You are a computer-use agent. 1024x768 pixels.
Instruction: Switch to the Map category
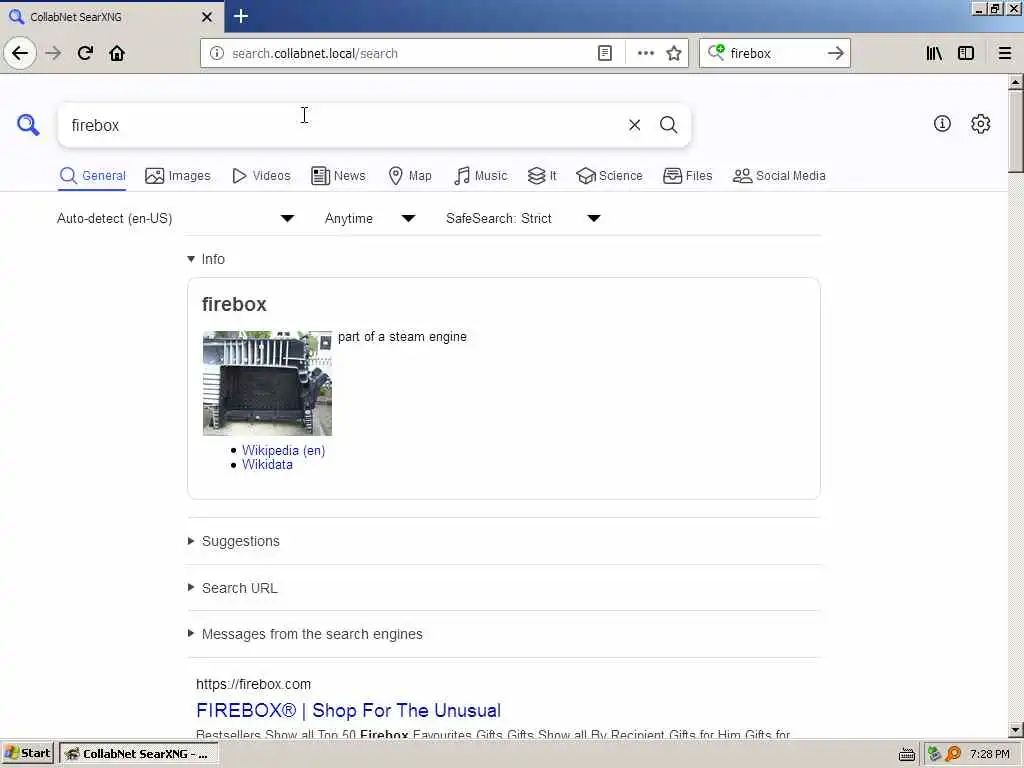[x=410, y=176]
